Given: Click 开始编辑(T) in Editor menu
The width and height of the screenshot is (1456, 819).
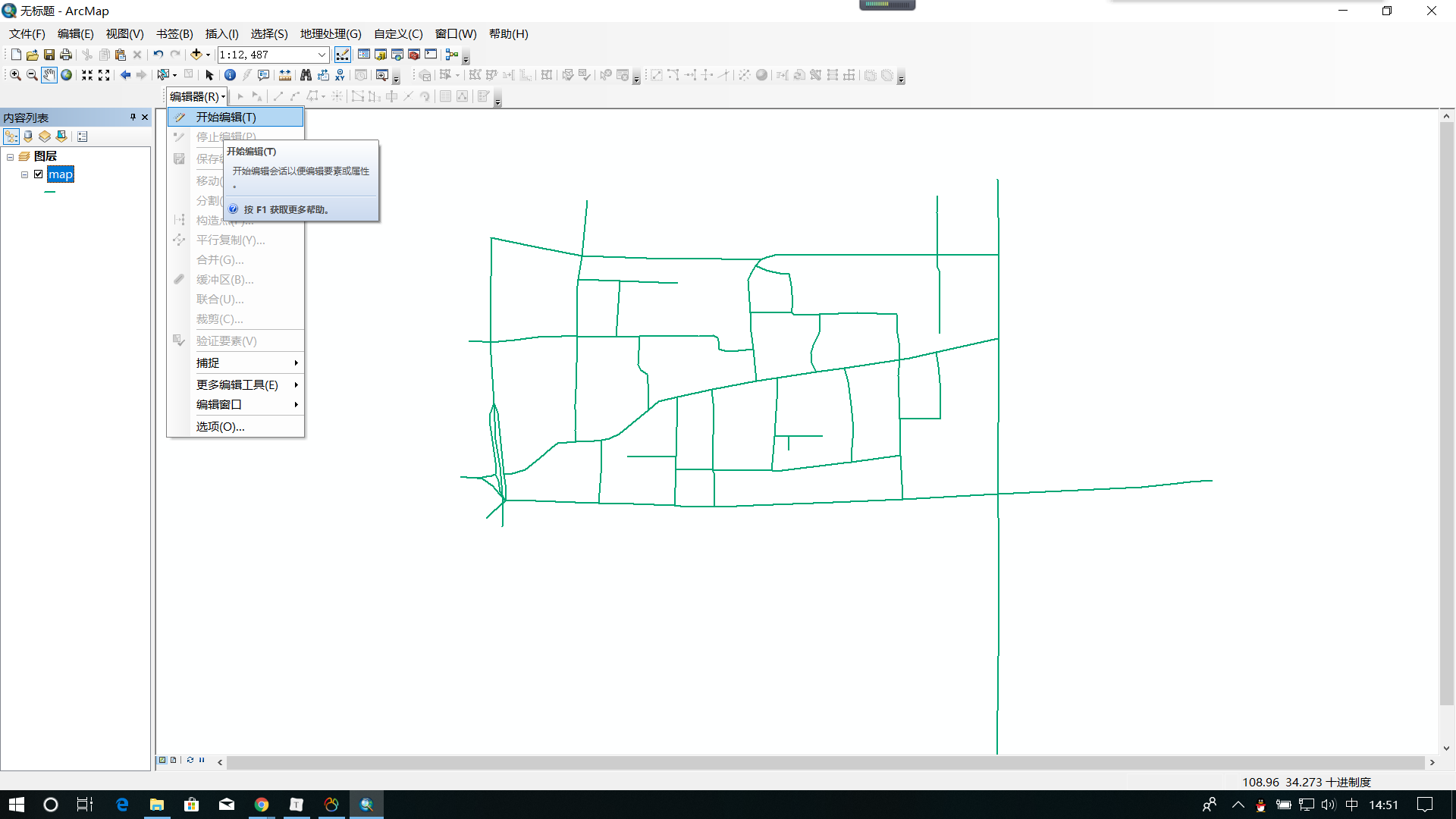Looking at the screenshot, I should pyautogui.click(x=226, y=118).
